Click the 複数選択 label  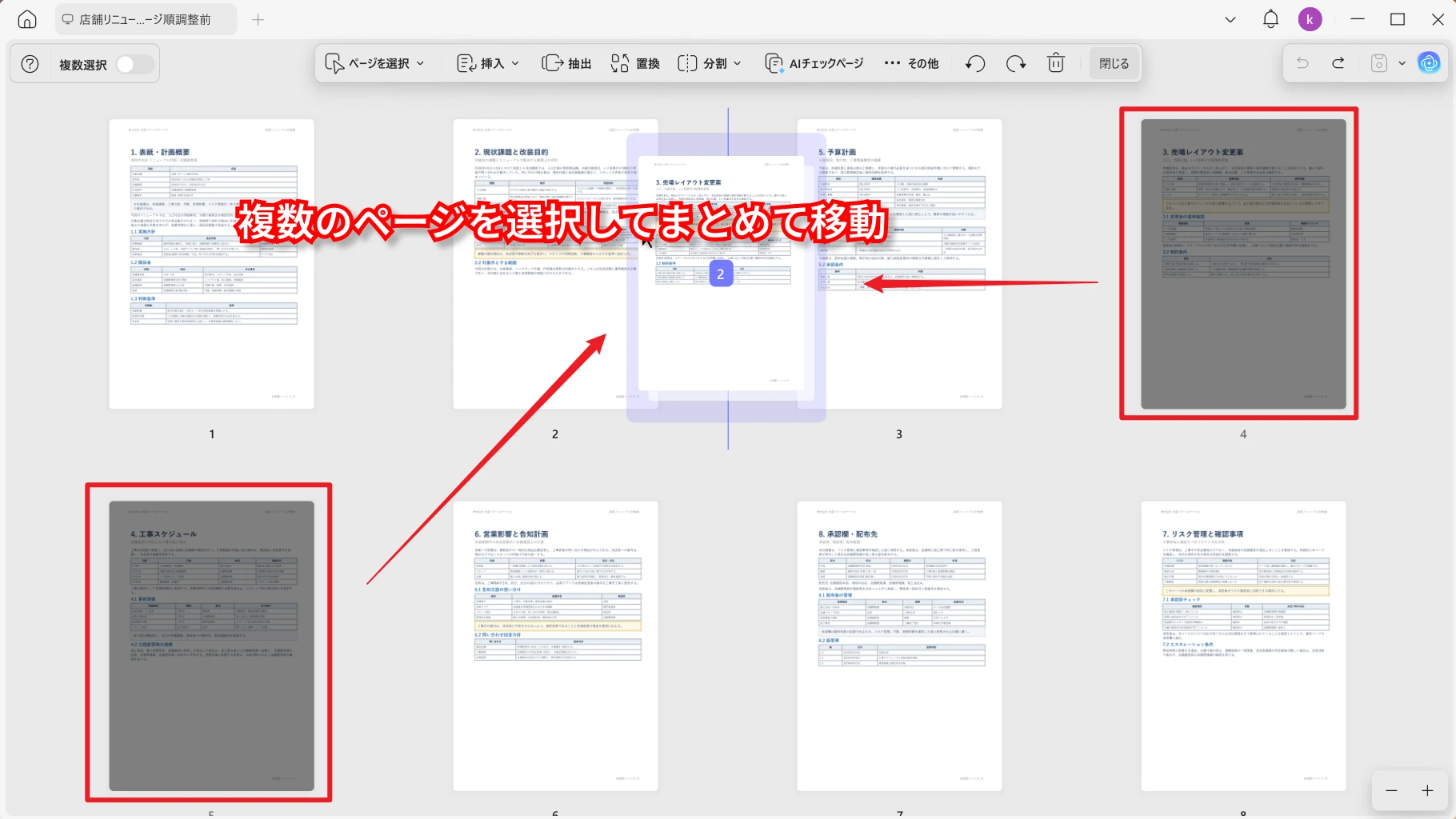point(83,65)
